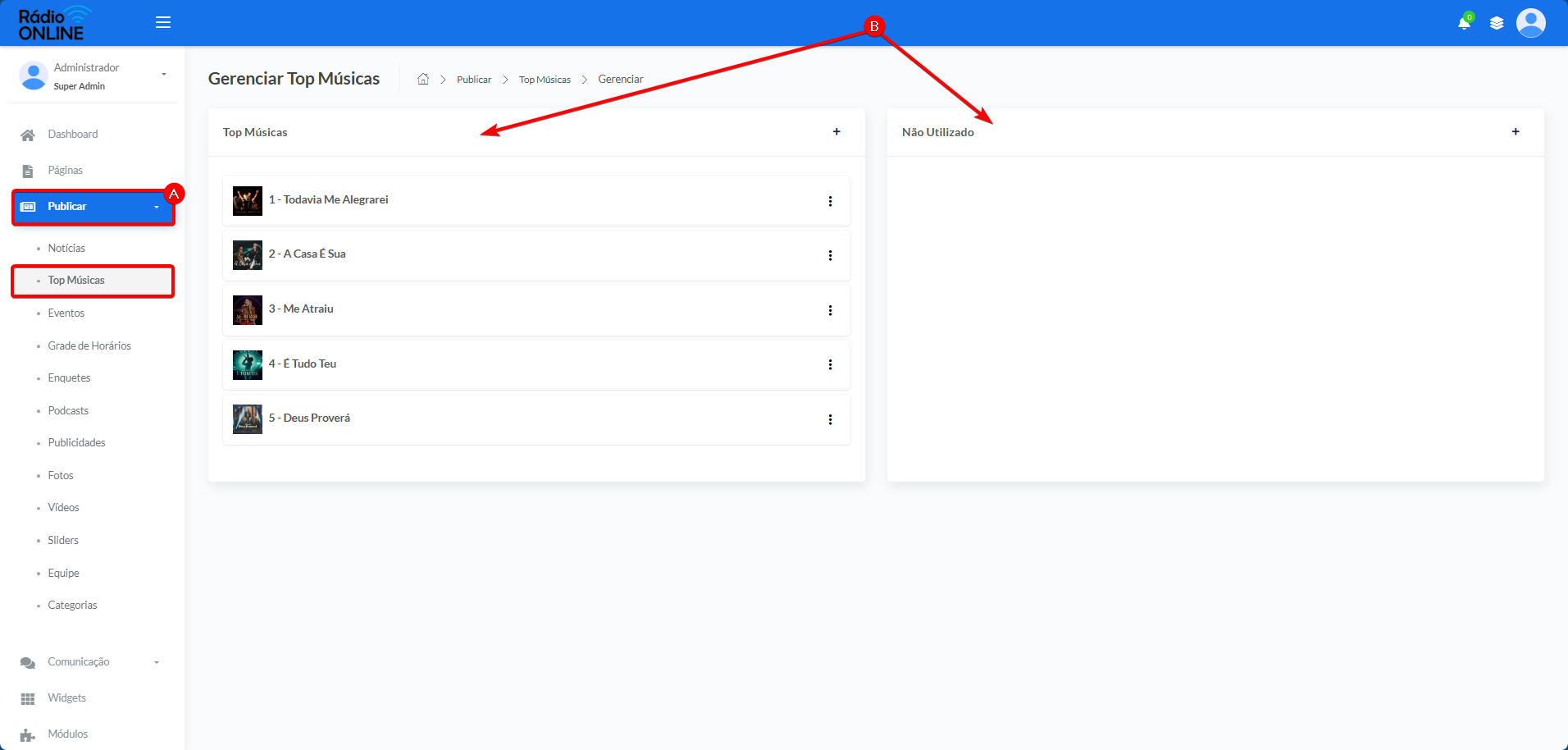Open the Dashboard sidebar item

72,135
